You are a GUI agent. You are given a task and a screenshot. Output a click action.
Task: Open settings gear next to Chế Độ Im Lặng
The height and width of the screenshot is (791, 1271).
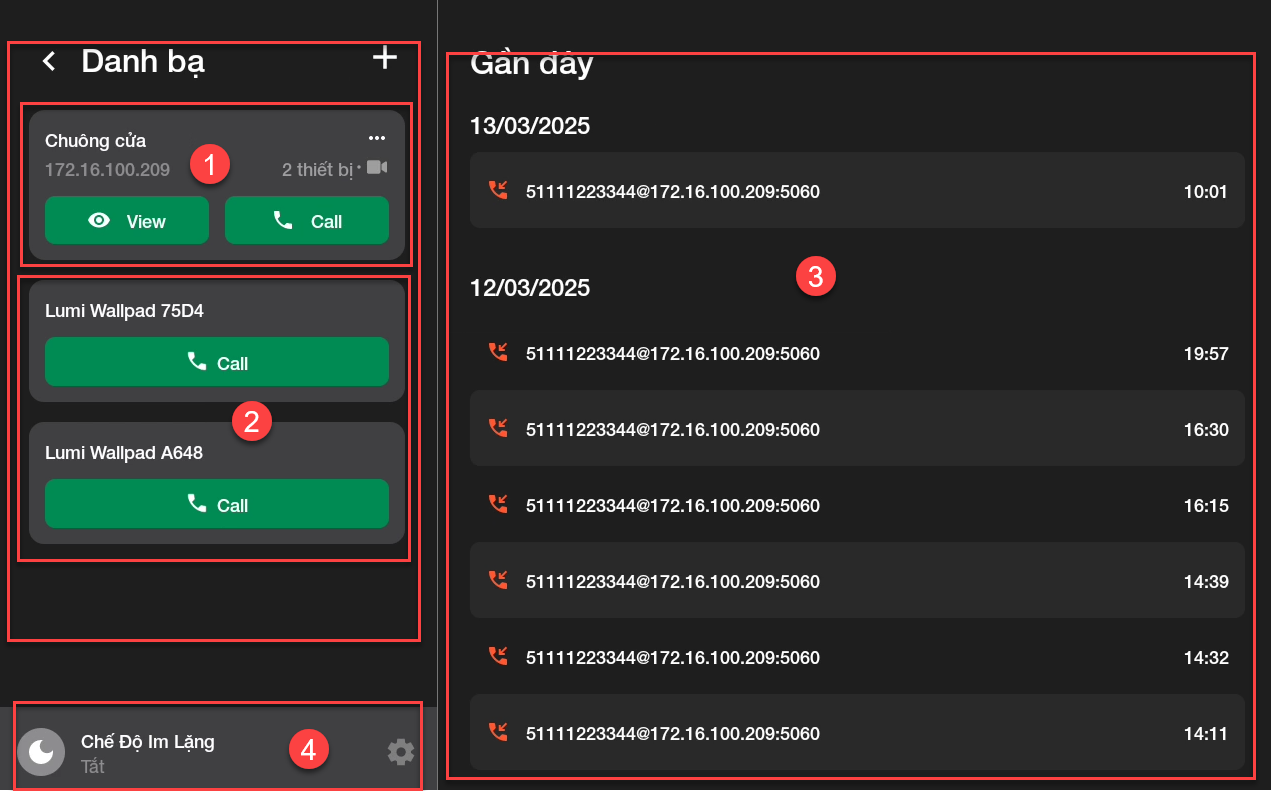click(400, 752)
